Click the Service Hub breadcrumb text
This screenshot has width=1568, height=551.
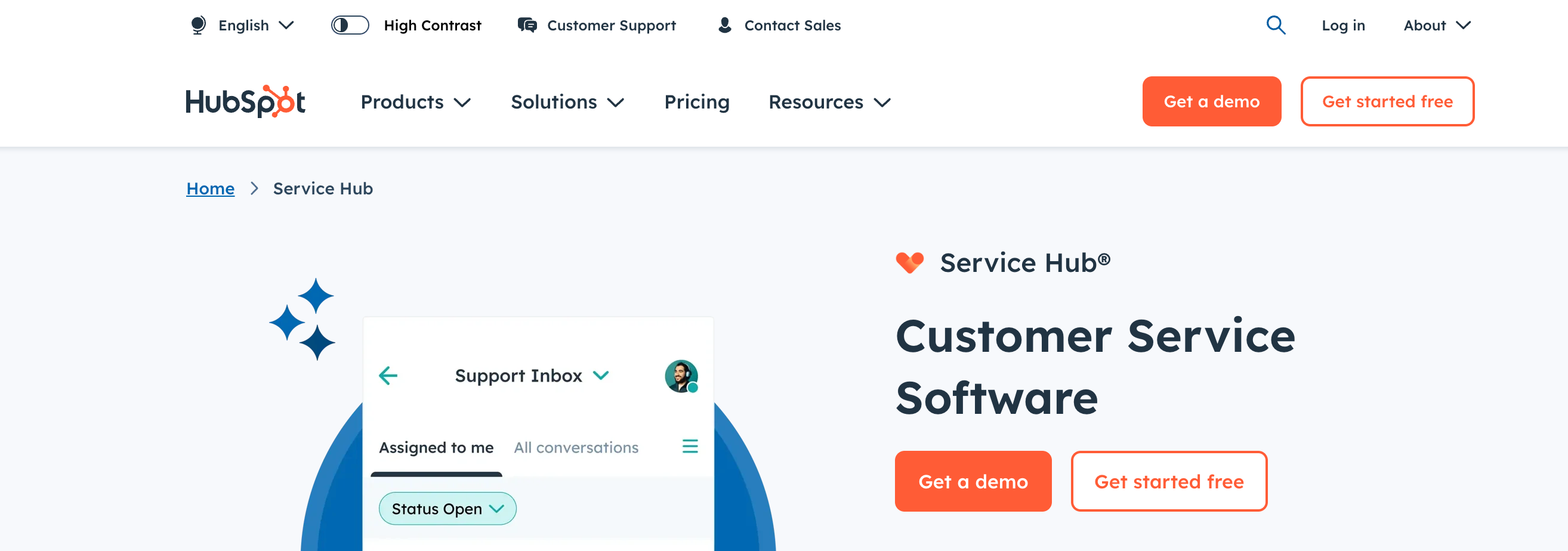(323, 188)
